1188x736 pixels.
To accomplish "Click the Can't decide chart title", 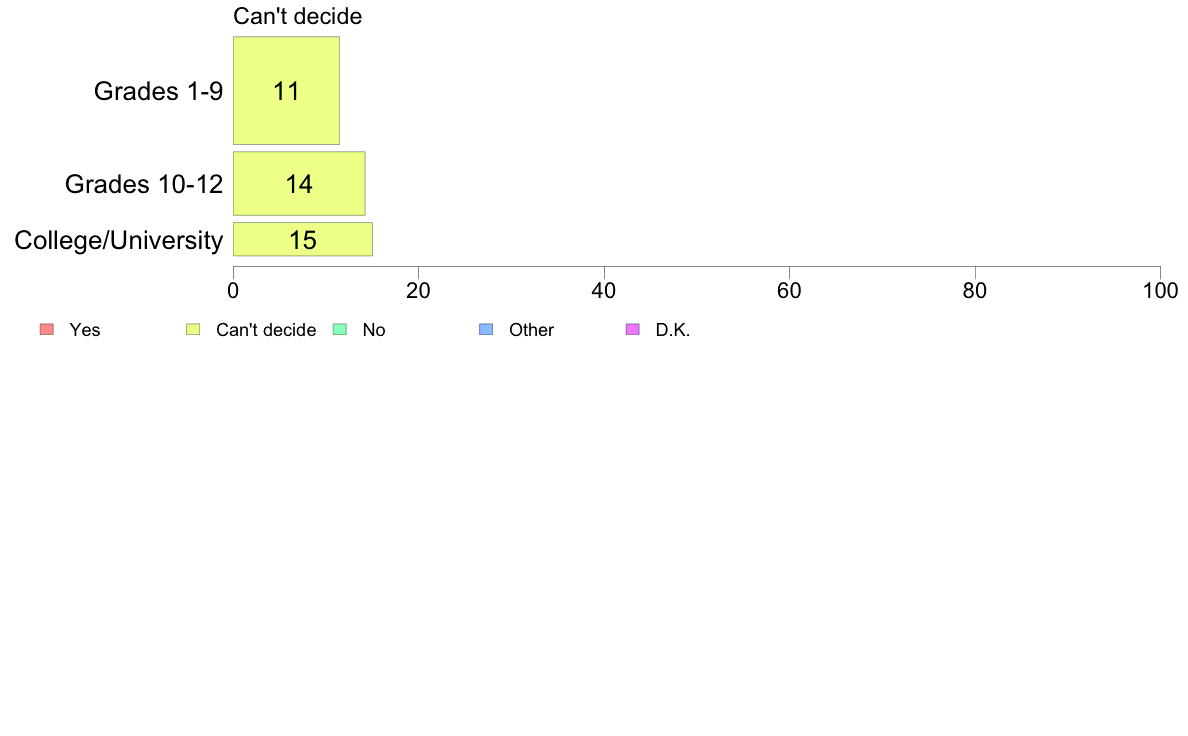I will 297,16.
